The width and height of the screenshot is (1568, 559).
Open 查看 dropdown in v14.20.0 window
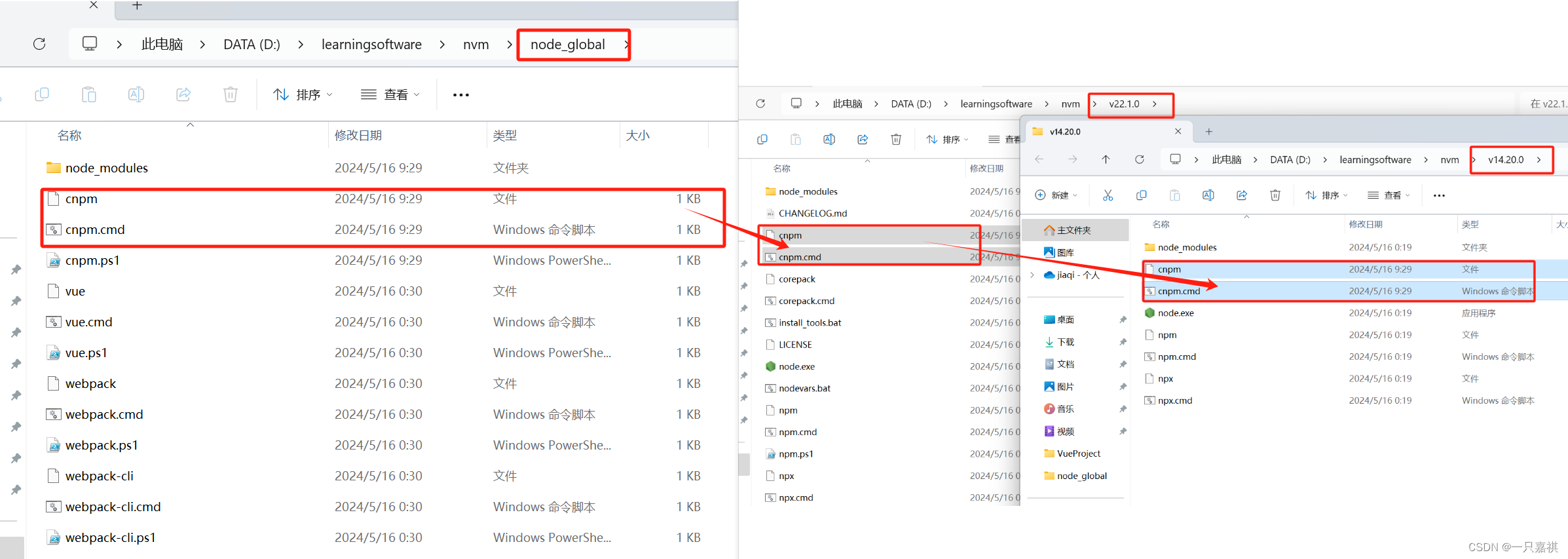tap(1389, 195)
